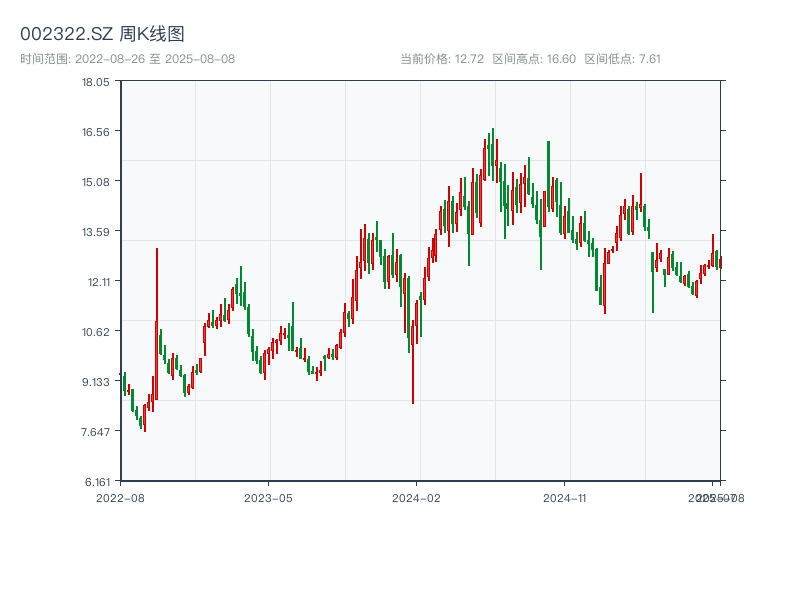Click the 当前价格 12.72 label
Screen dimensions: 800x600
pos(441,59)
